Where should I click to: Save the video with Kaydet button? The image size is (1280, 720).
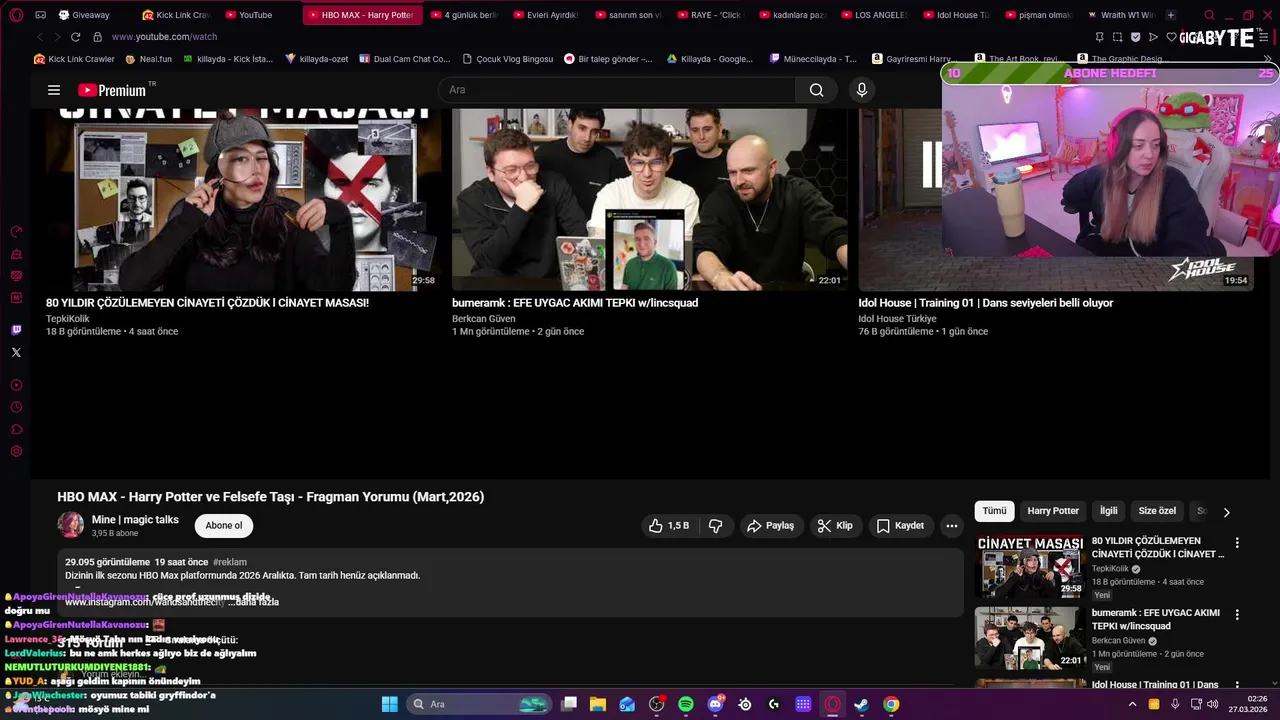pyautogui.click(x=900, y=525)
